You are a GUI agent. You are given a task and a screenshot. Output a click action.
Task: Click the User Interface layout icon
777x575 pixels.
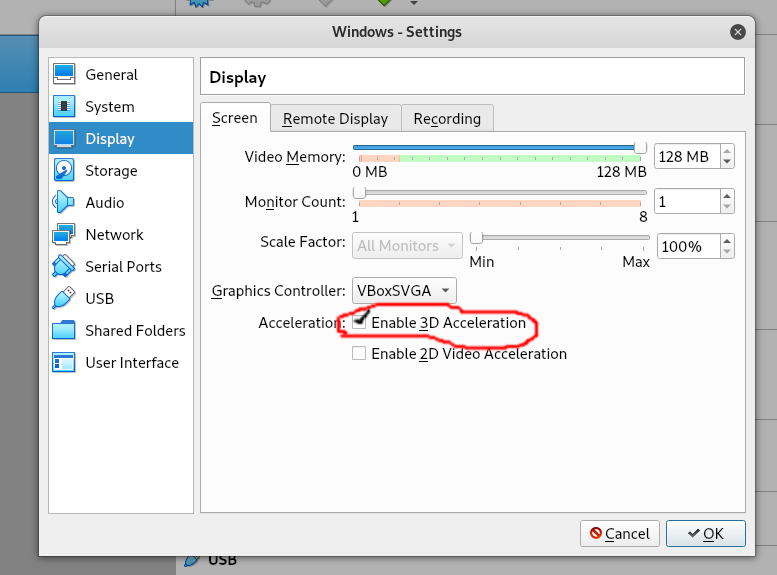pyautogui.click(x=64, y=362)
